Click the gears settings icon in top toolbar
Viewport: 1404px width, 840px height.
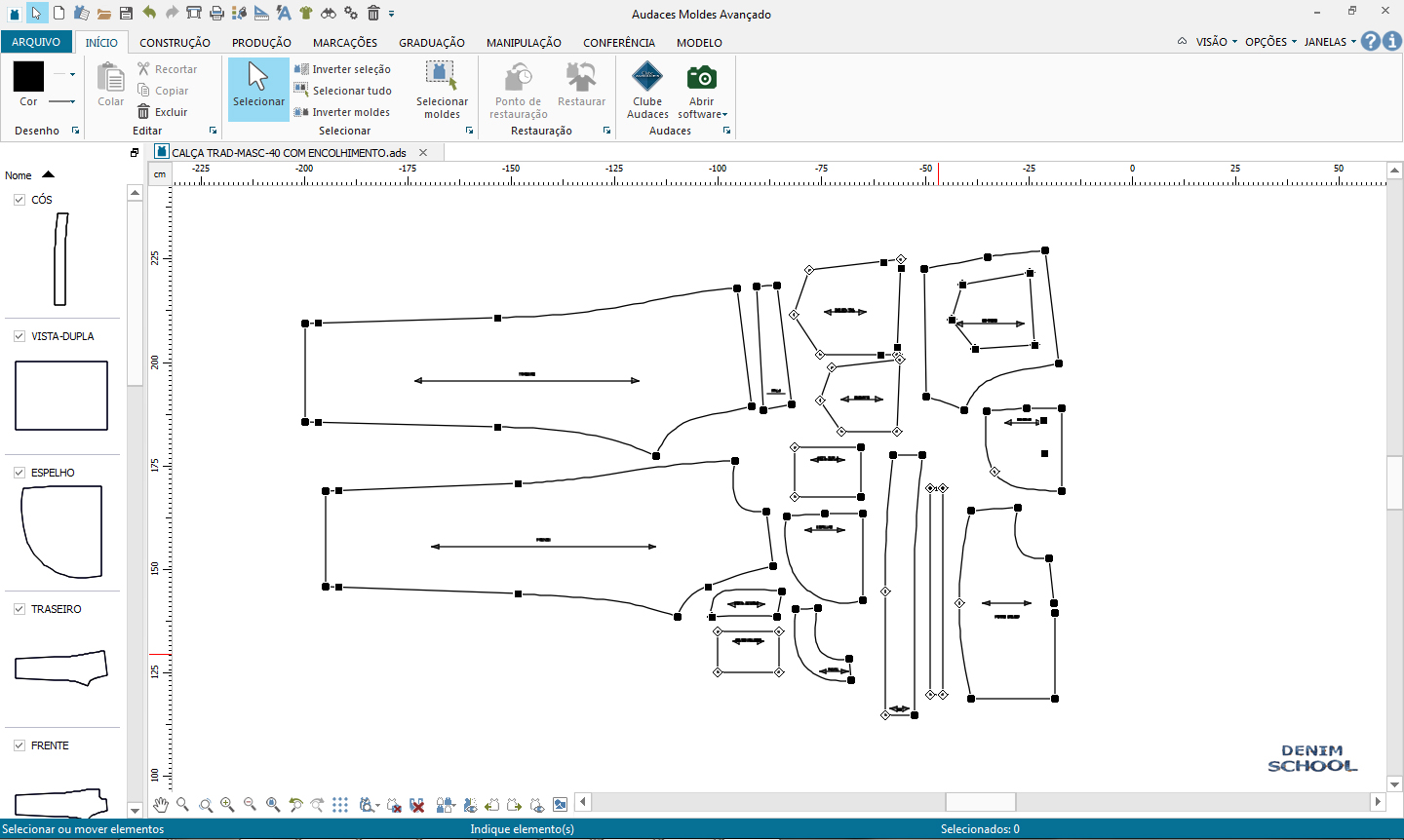(351, 14)
